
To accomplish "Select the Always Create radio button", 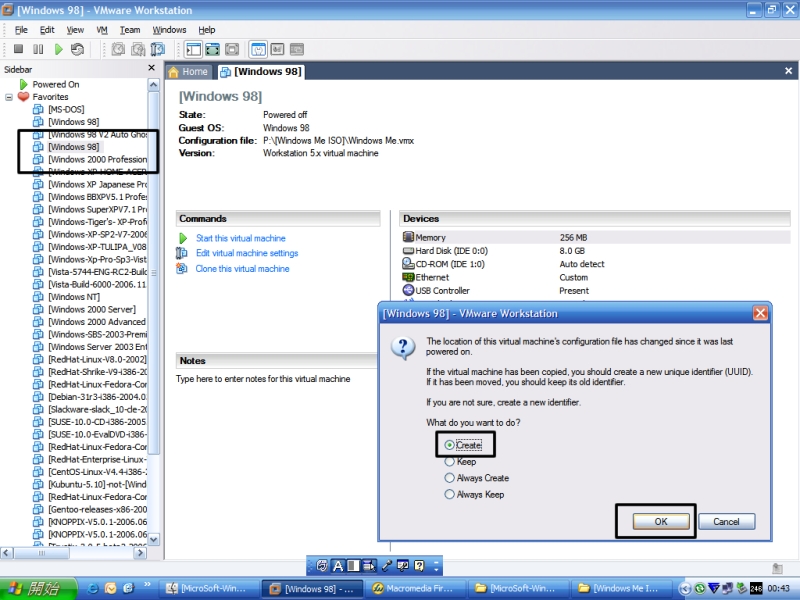I will pyautogui.click(x=449, y=478).
